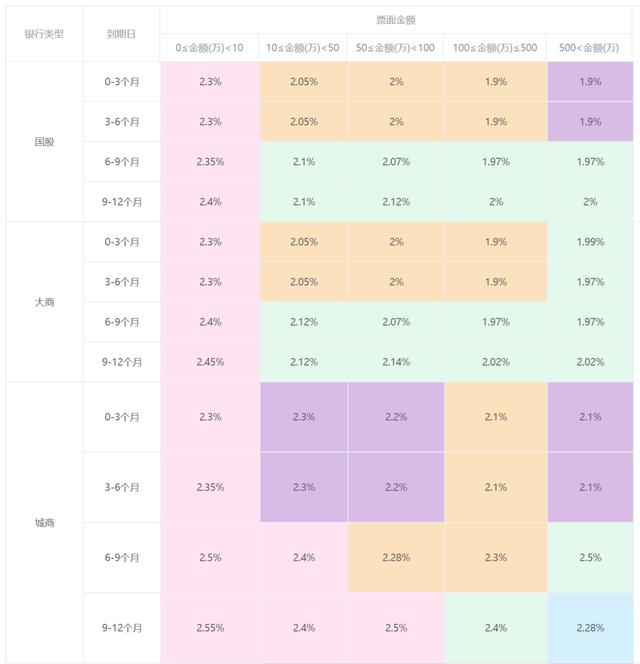Click 国股 6-9个月 maturity label
Screen dimensions: 640x664
click(x=121, y=162)
